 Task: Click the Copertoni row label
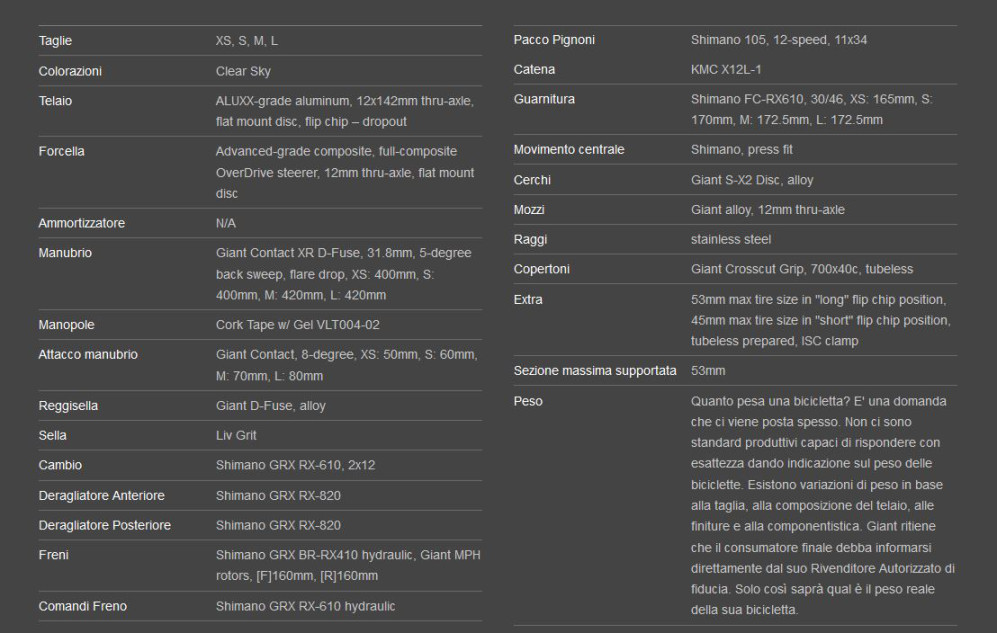(543, 270)
